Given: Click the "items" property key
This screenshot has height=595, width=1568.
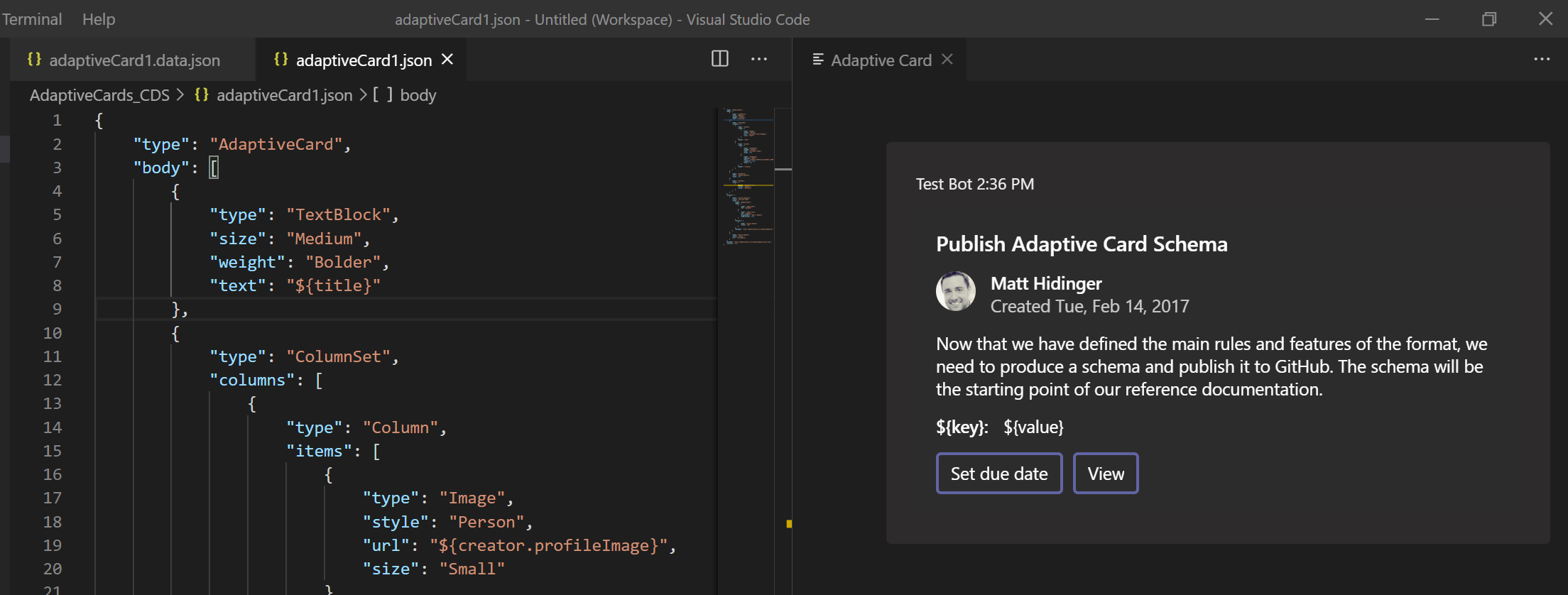Looking at the screenshot, I should [x=319, y=451].
